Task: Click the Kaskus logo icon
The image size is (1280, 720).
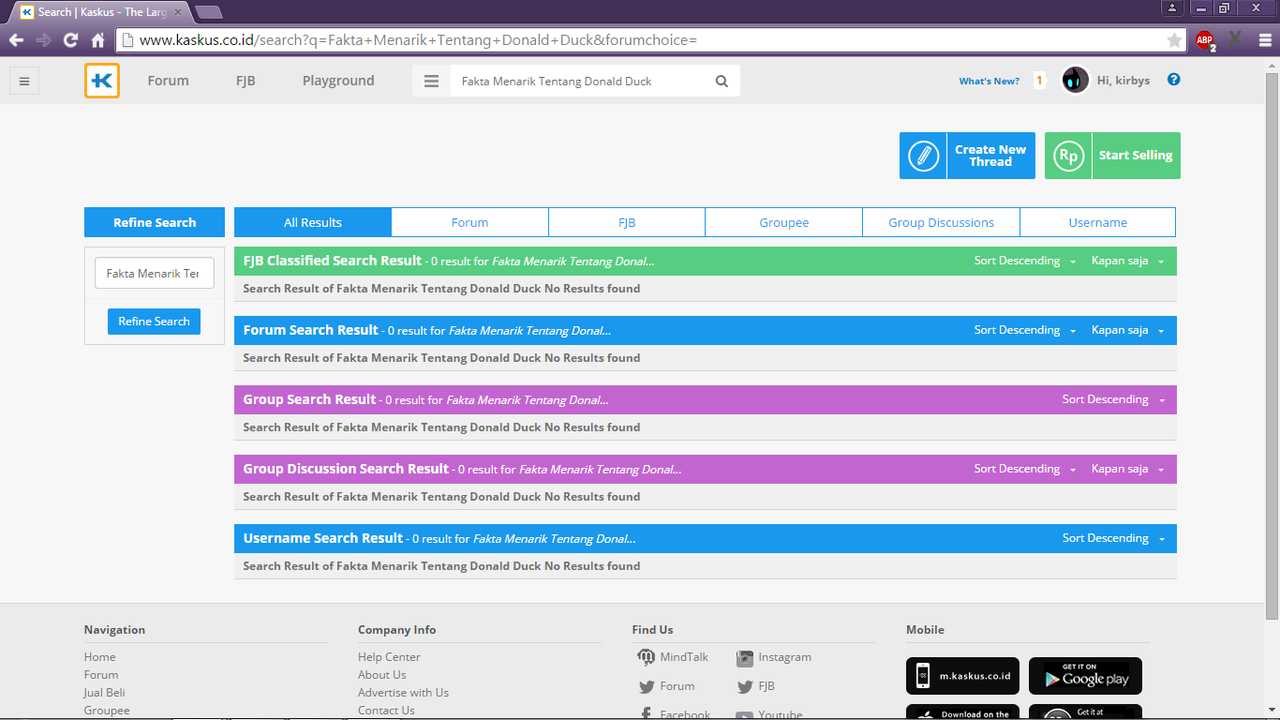Action: (x=102, y=81)
